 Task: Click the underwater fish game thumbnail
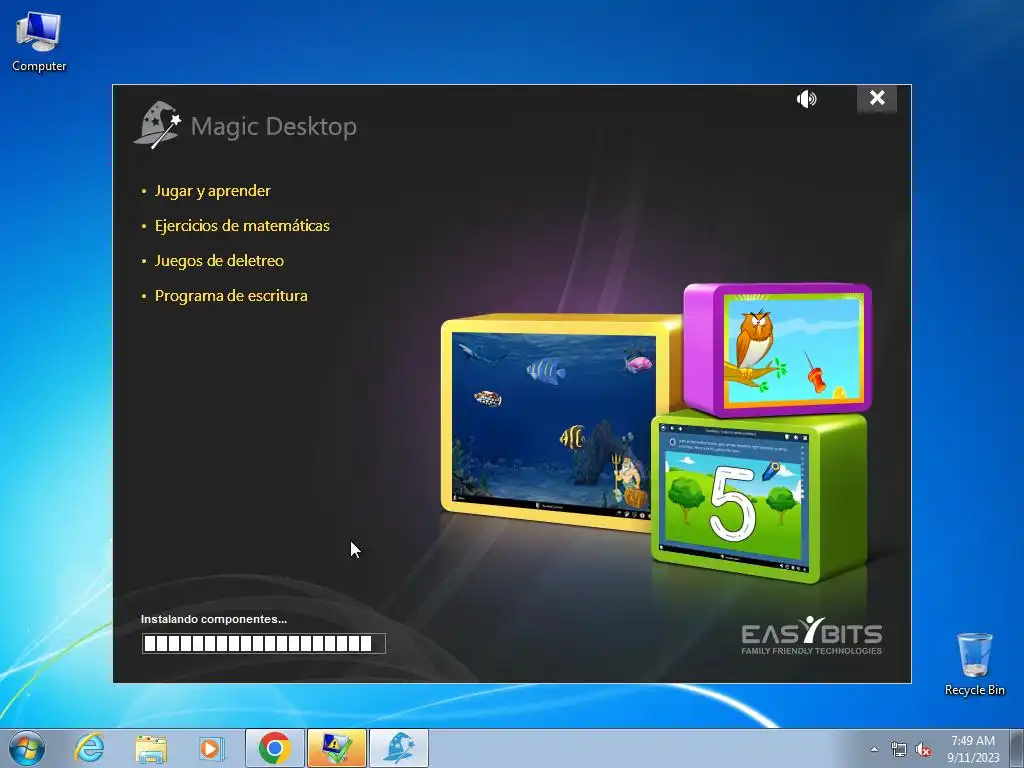pos(554,421)
